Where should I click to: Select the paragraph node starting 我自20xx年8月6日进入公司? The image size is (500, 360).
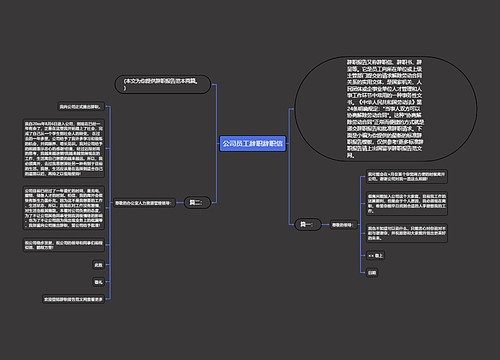point(64,148)
